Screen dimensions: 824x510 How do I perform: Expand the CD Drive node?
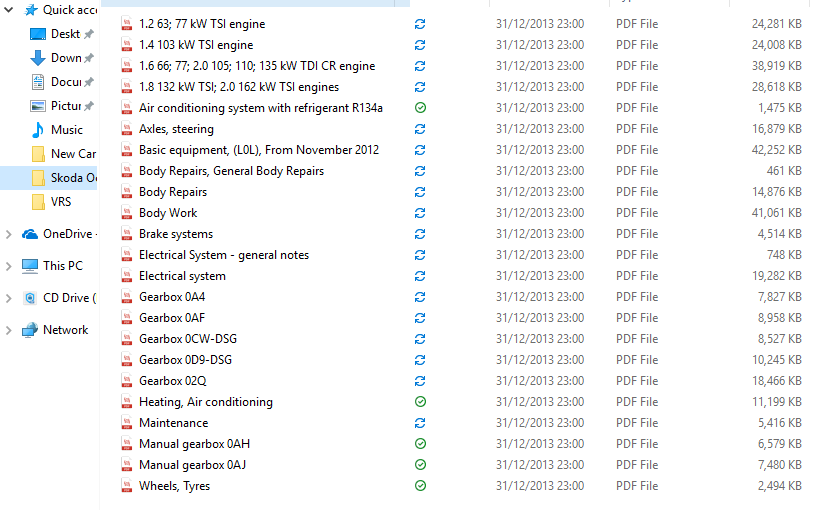click(8, 299)
